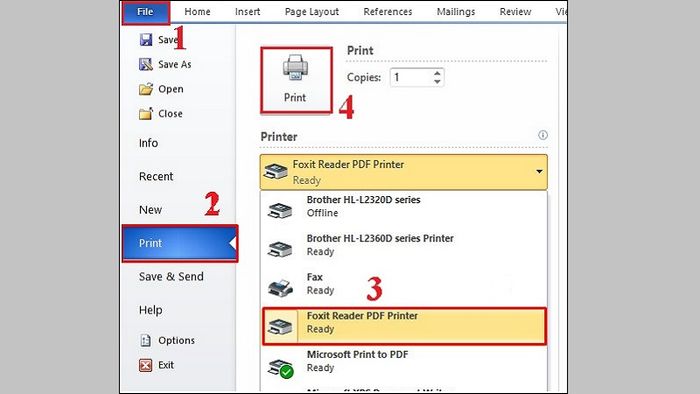Viewport: 700px width, 394px height.
Task: Click the large Print printer button
Action: [x=296, y=80]
